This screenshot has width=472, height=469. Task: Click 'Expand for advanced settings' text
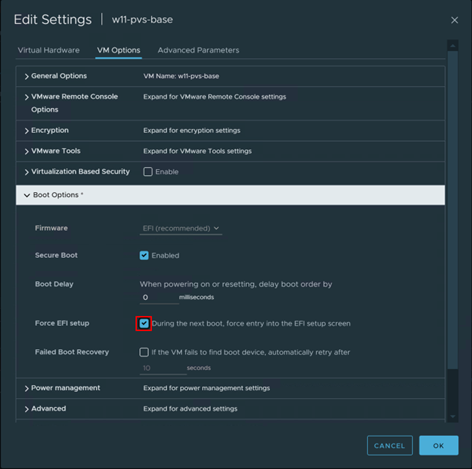tap(190, 409)
